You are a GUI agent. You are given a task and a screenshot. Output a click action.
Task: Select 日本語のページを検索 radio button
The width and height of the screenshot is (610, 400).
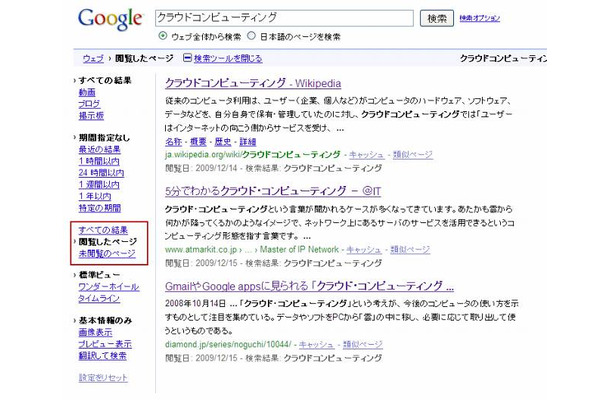tap(251, 36)
